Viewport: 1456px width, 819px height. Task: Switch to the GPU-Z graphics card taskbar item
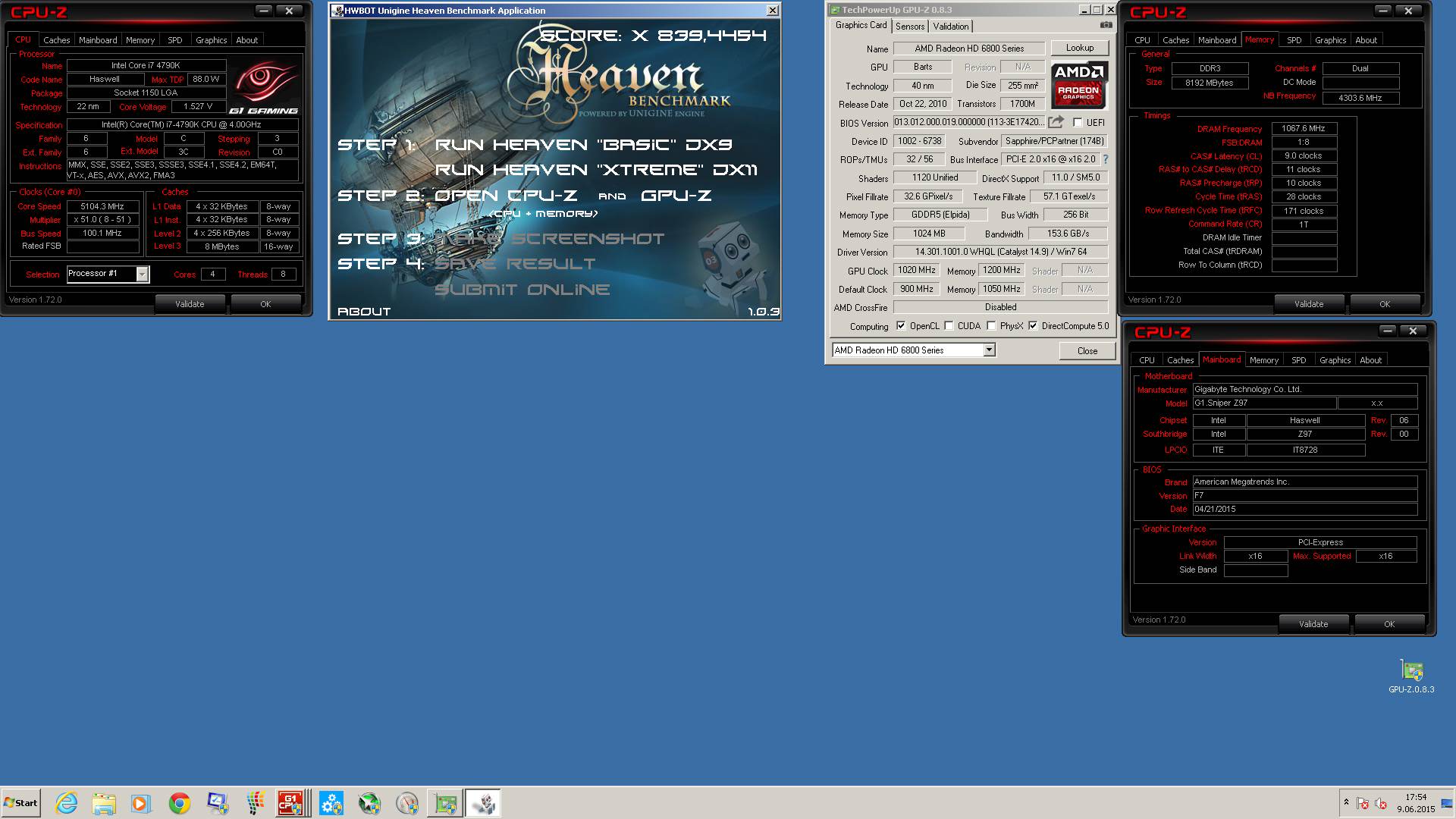[445, 803]
